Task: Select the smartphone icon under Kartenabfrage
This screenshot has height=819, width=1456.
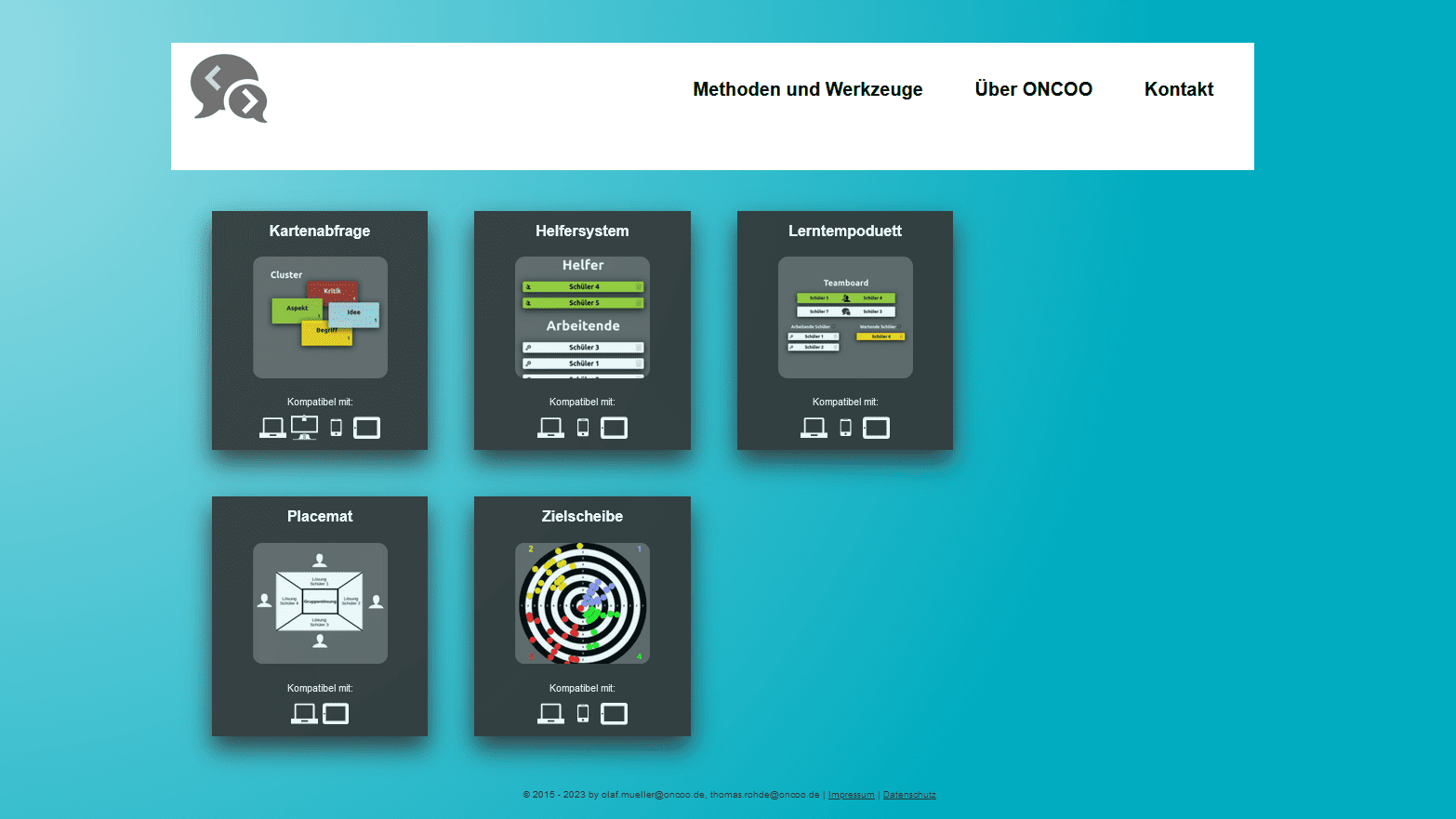Action: [x=335, y=426]
